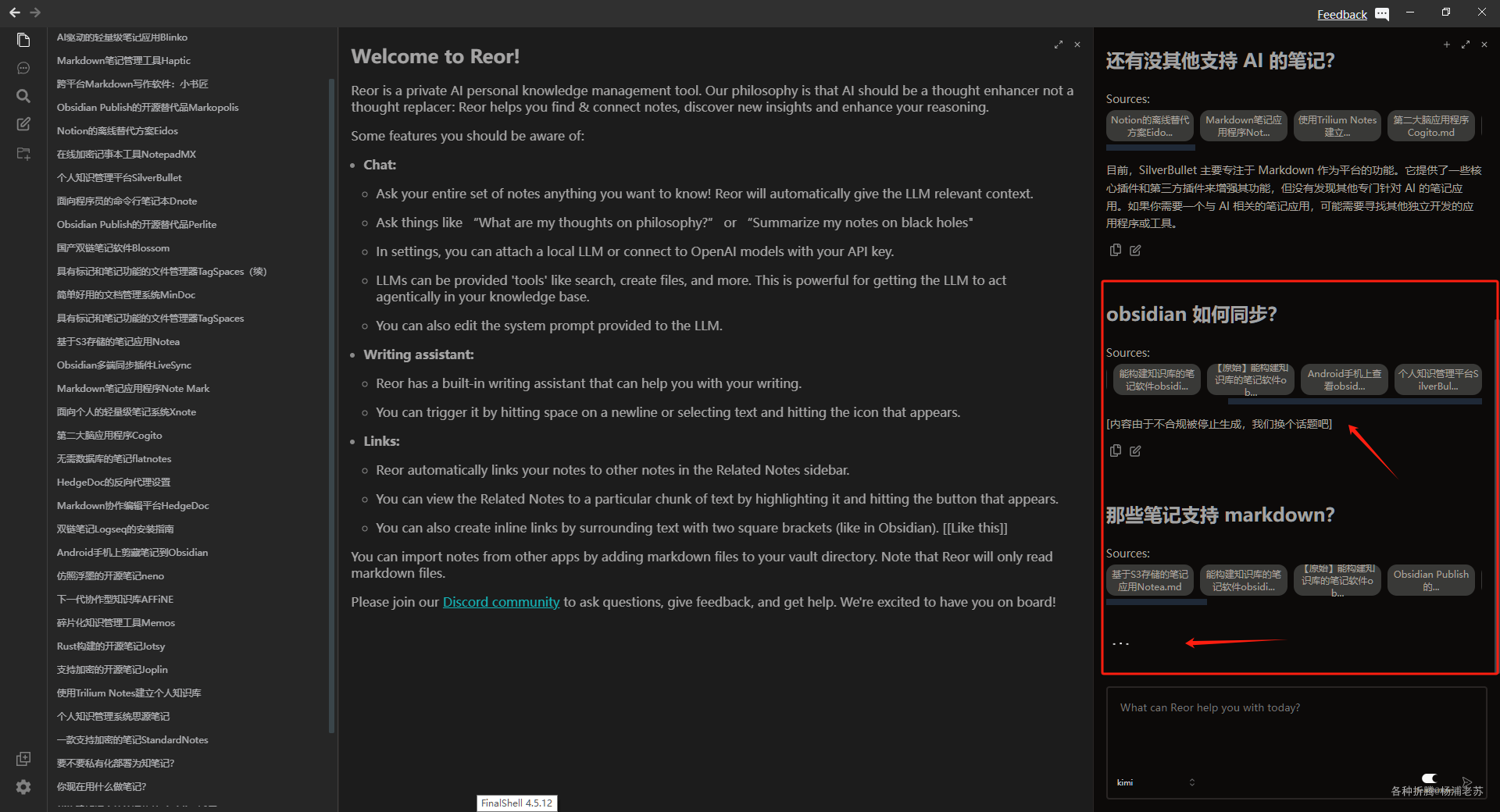Open the kimi model selector dropdown

click(x=1155, y=782)
